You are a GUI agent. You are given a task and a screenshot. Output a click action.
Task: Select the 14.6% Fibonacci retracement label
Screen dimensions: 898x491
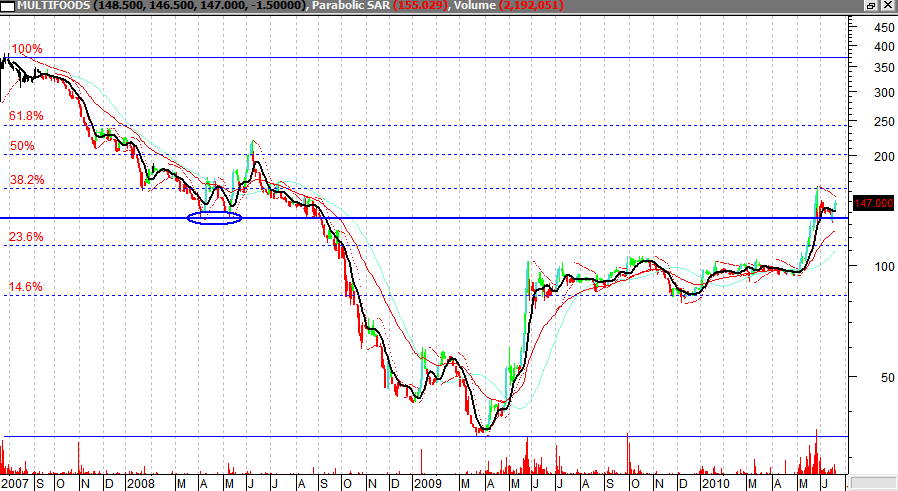[x=27, y=287]
